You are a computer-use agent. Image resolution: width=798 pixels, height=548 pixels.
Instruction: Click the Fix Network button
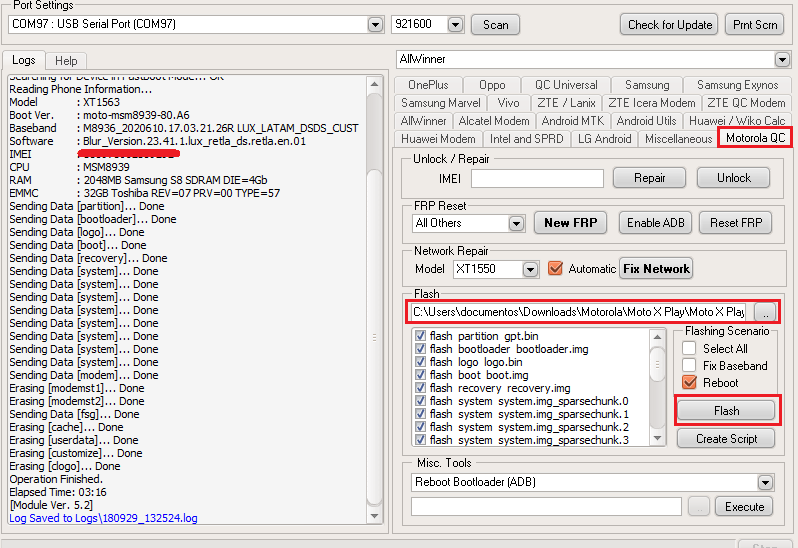656,269
